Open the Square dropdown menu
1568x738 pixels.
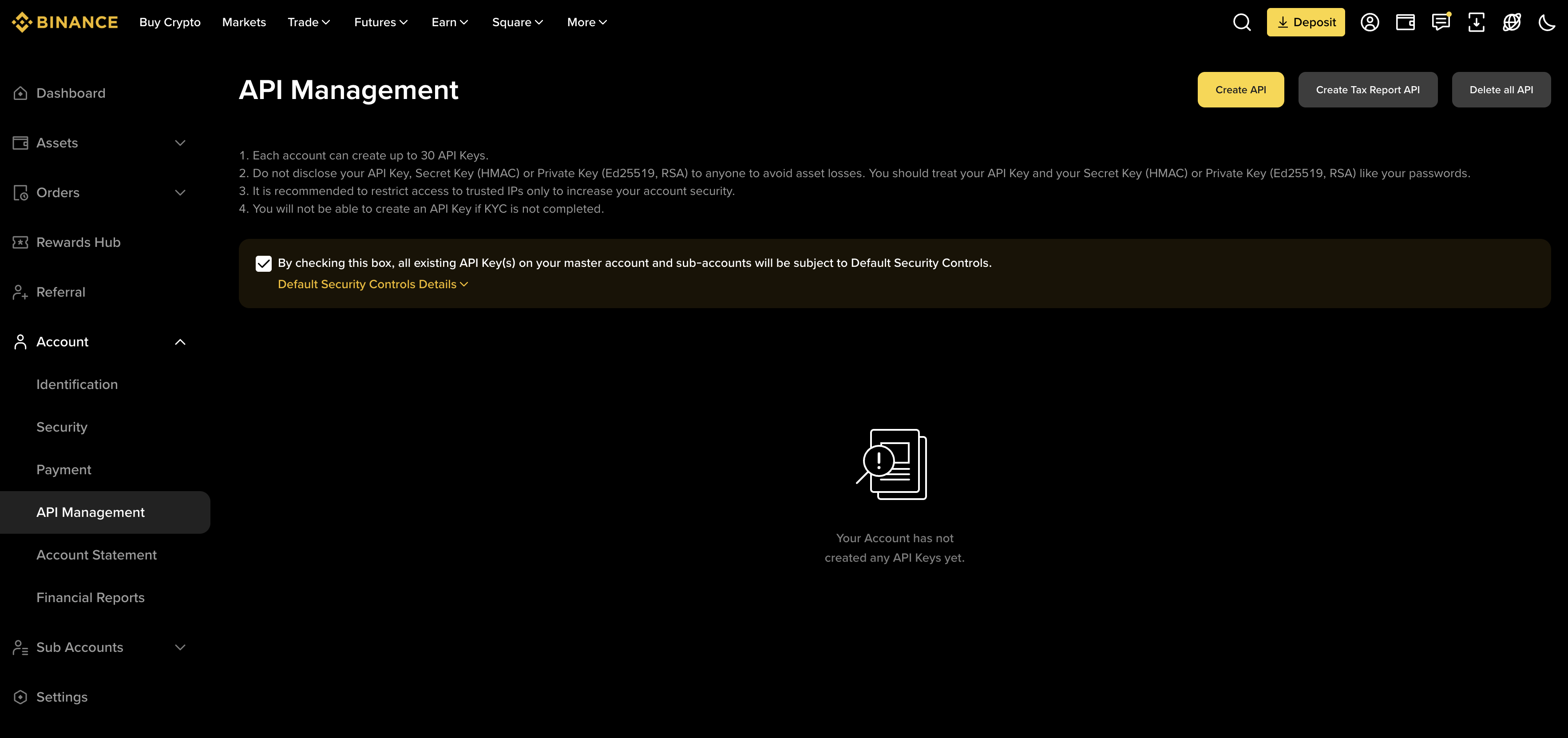[x=517, y=22]
